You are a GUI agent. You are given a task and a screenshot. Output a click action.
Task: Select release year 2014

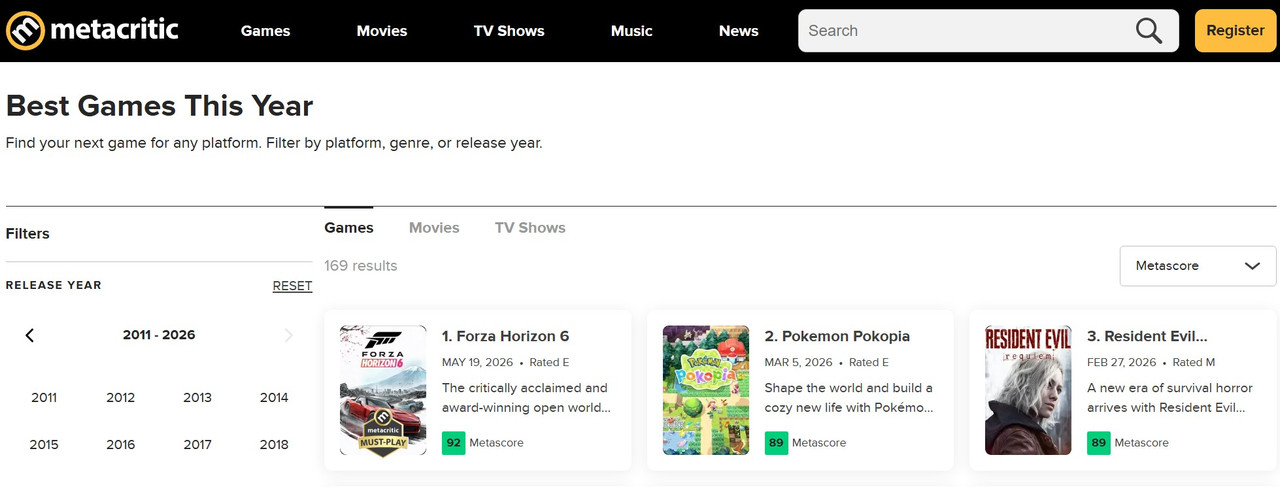274,397
